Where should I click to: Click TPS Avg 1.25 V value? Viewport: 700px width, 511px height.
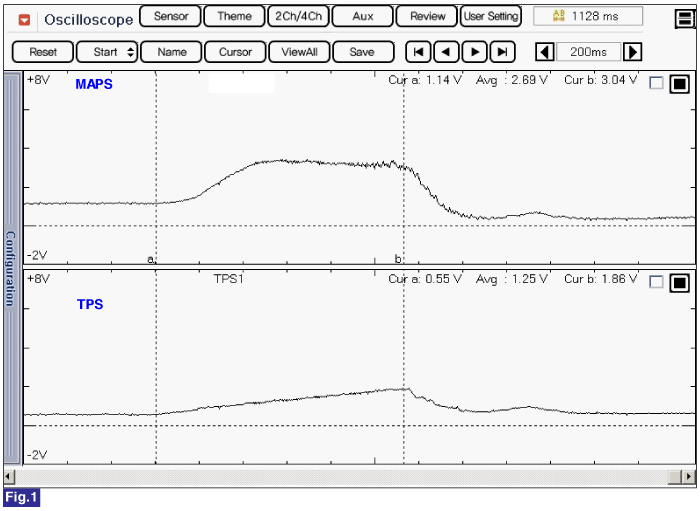512,279
